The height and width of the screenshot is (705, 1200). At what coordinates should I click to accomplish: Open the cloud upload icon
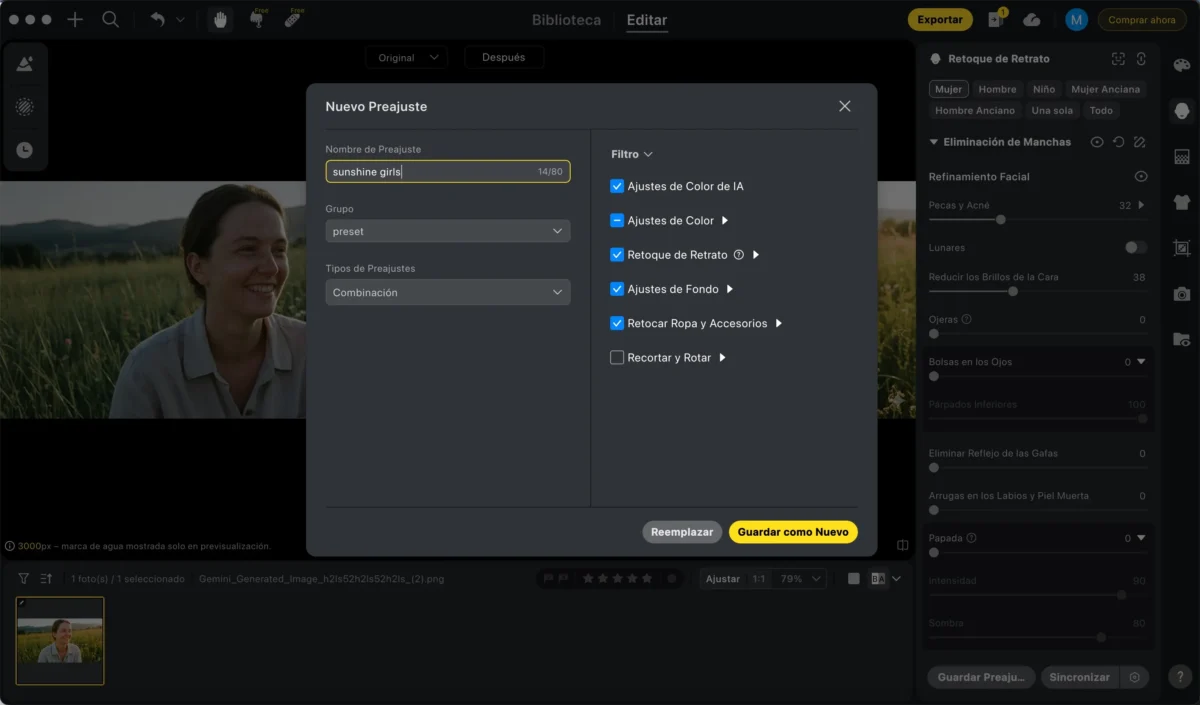[x=1032, y=20]
